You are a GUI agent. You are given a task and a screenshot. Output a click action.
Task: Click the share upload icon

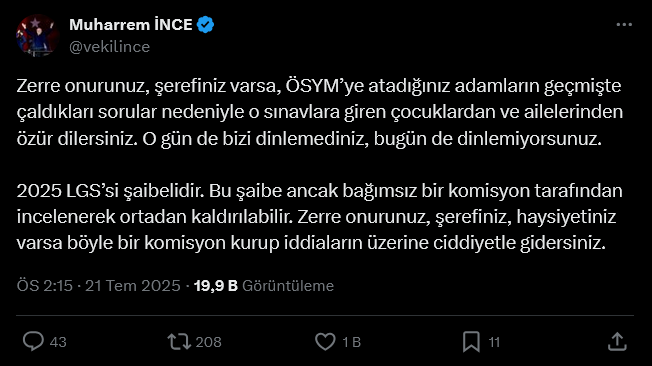point(617,341)
